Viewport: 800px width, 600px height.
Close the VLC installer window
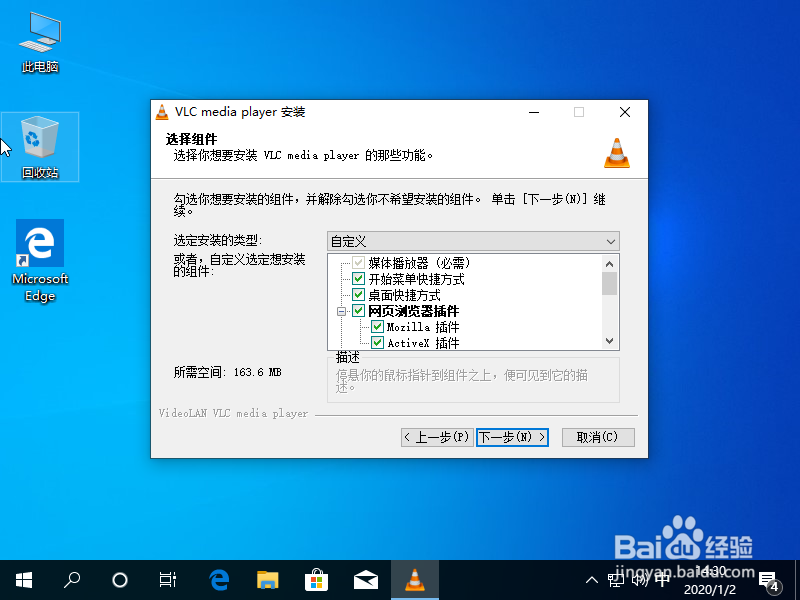pos(624,112)
